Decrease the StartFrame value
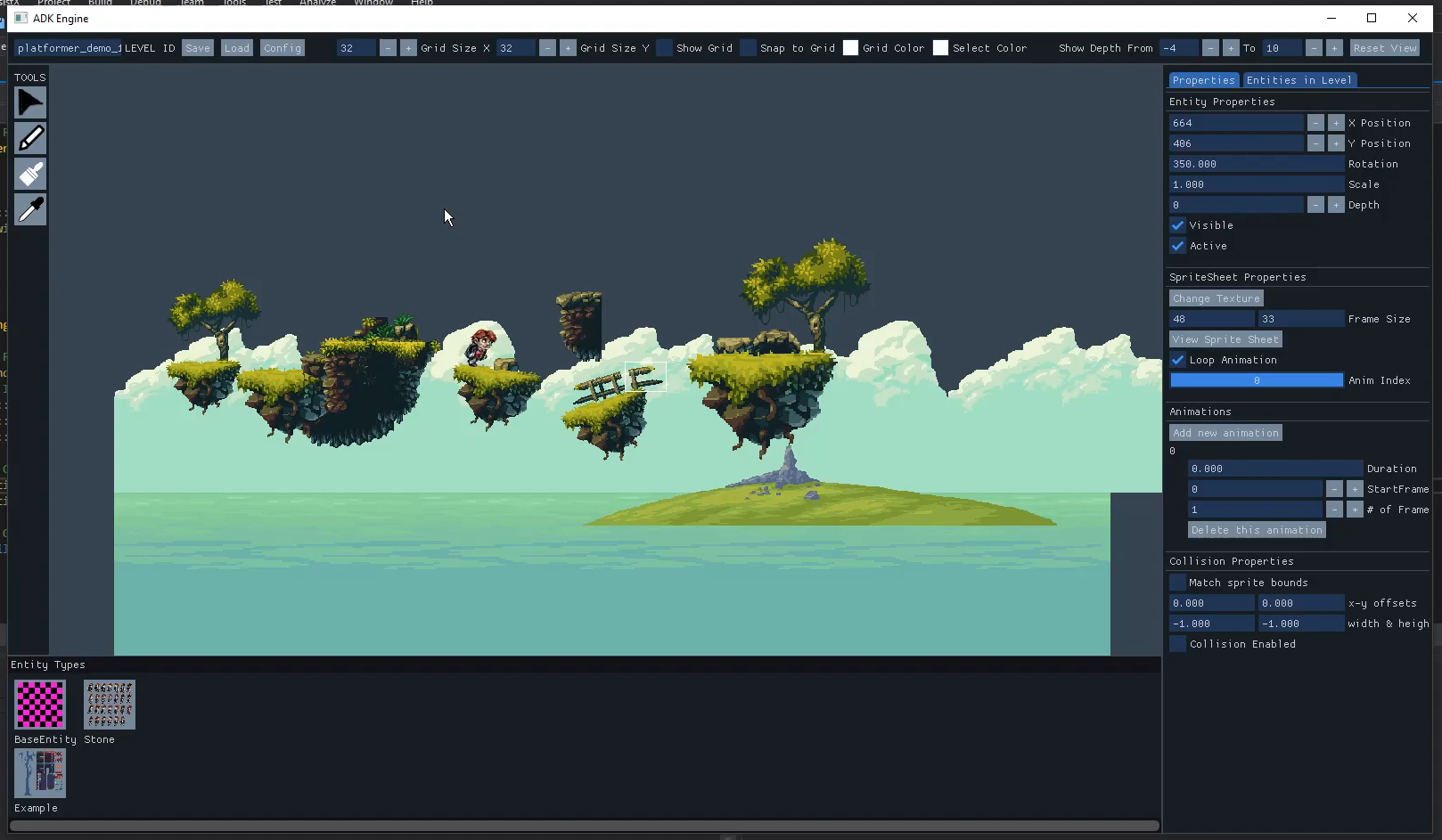The width and height of the screenshot is (1442, 840). pos(1334,489)
